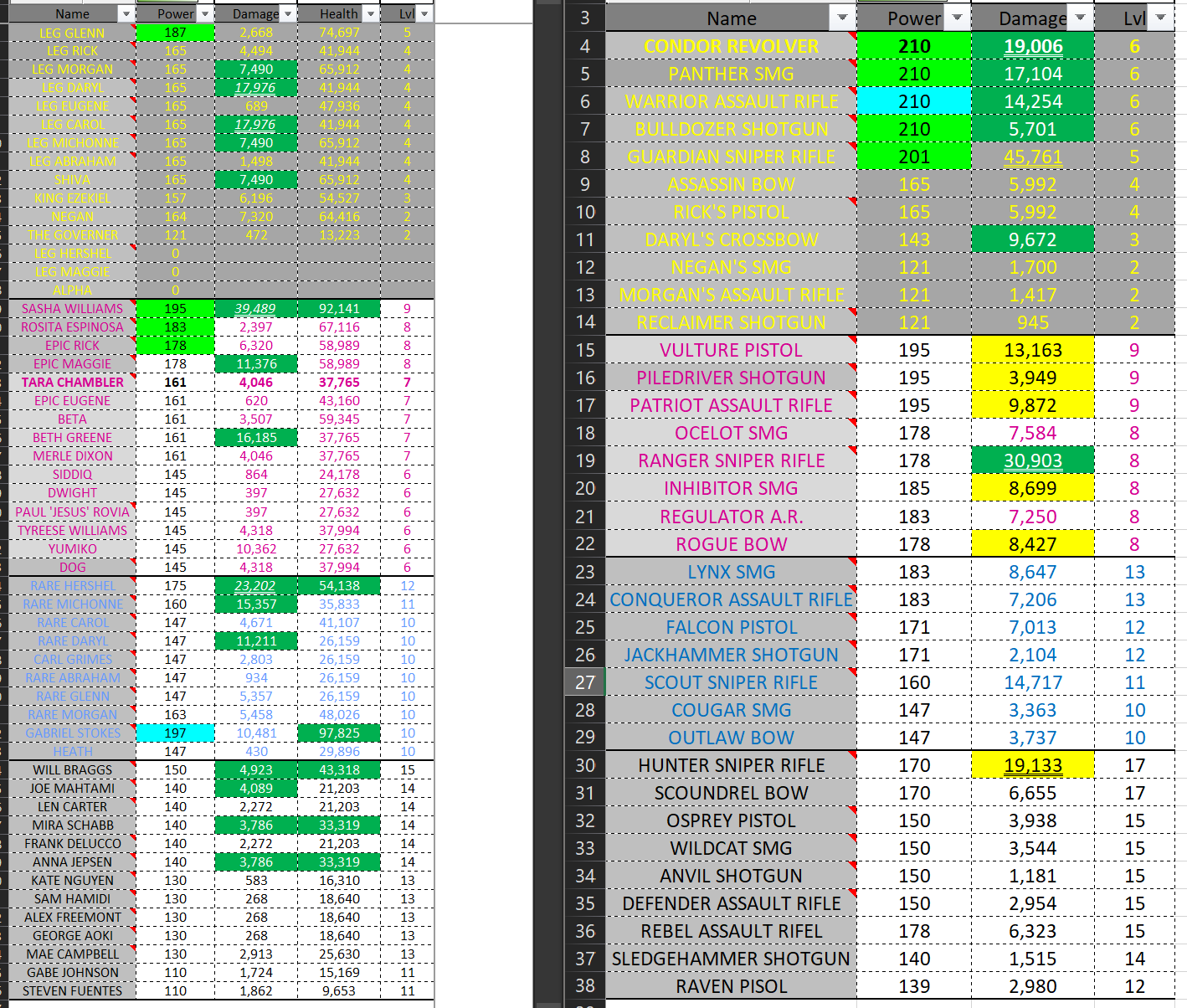
Task: Select PAUL 'JESUS' ROVIA cell
Action: pyautogui.click(x=72, y=512)
